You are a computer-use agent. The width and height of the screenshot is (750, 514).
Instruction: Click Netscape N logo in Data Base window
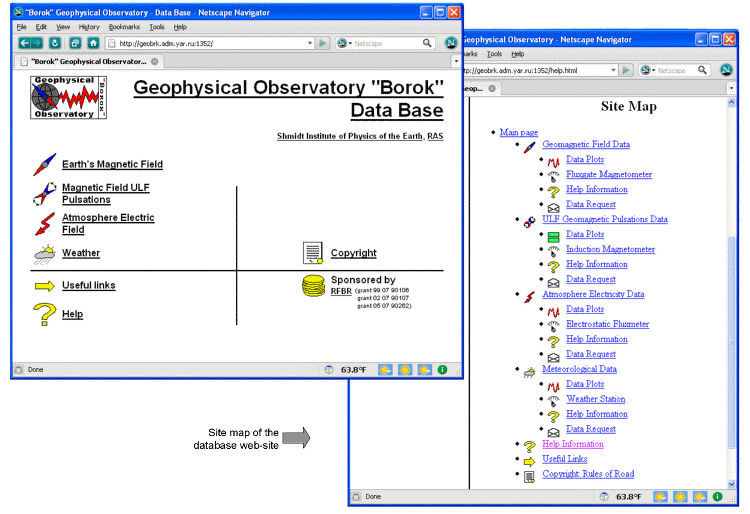[451, 43]
